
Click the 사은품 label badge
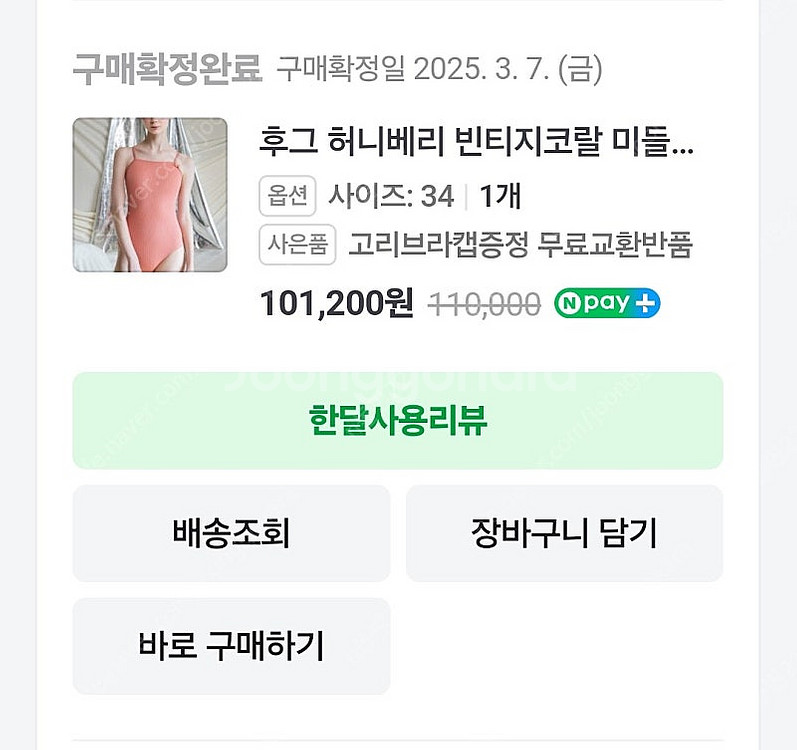tap(296, 245)
